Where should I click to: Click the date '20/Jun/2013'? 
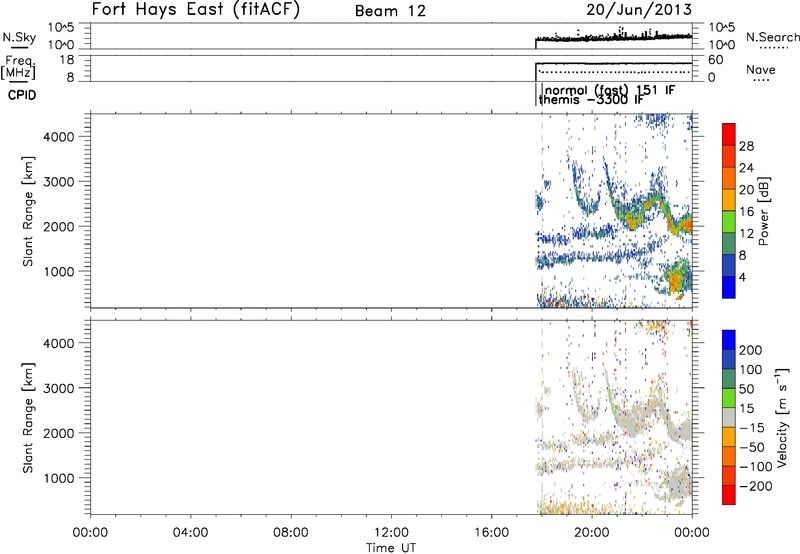[x=639, y=10]
